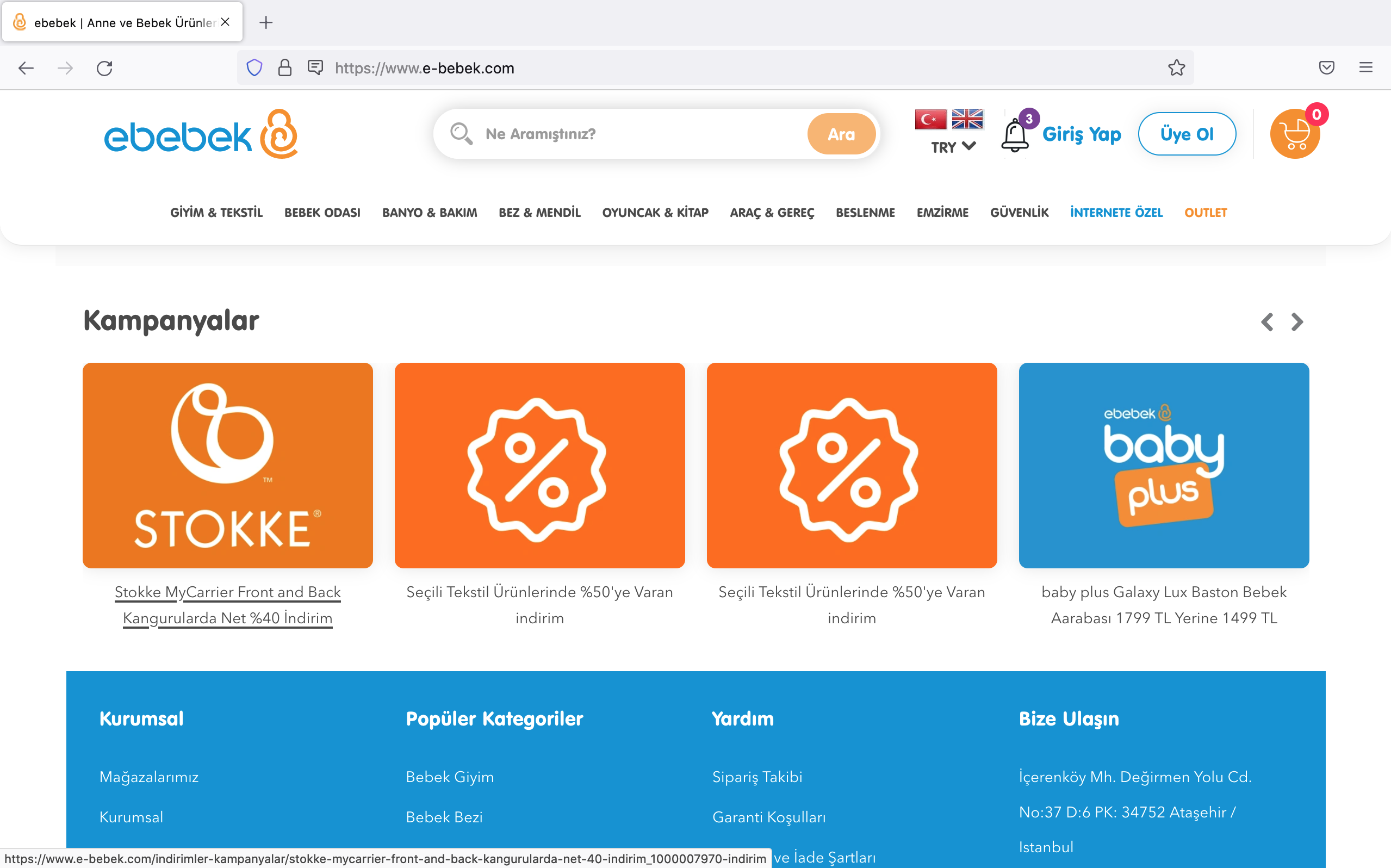Screen dimensions: 1391x868
Task: Open the İNTERNETE ÖZEL menu item
Action: click(1116, 213)
